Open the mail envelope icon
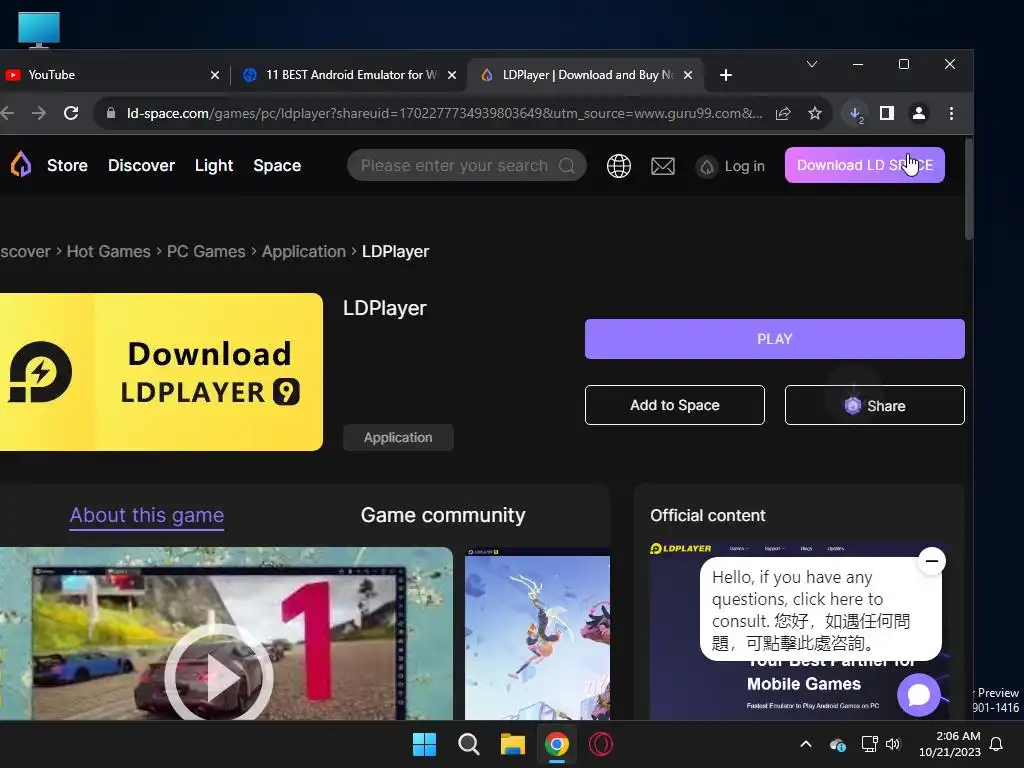 [663, 166]
